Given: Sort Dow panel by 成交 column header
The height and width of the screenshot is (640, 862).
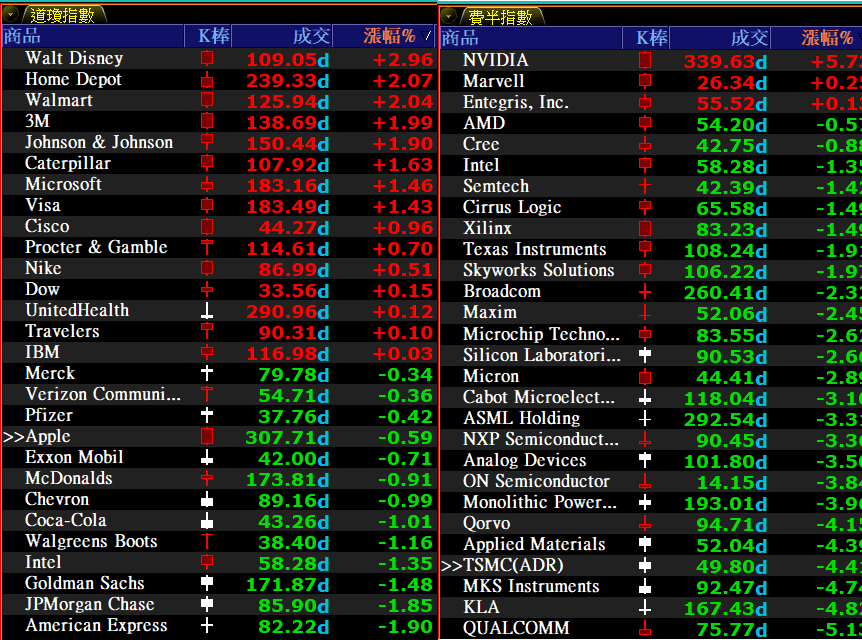Looking at the screenshot, I should (x=282, y=36).
